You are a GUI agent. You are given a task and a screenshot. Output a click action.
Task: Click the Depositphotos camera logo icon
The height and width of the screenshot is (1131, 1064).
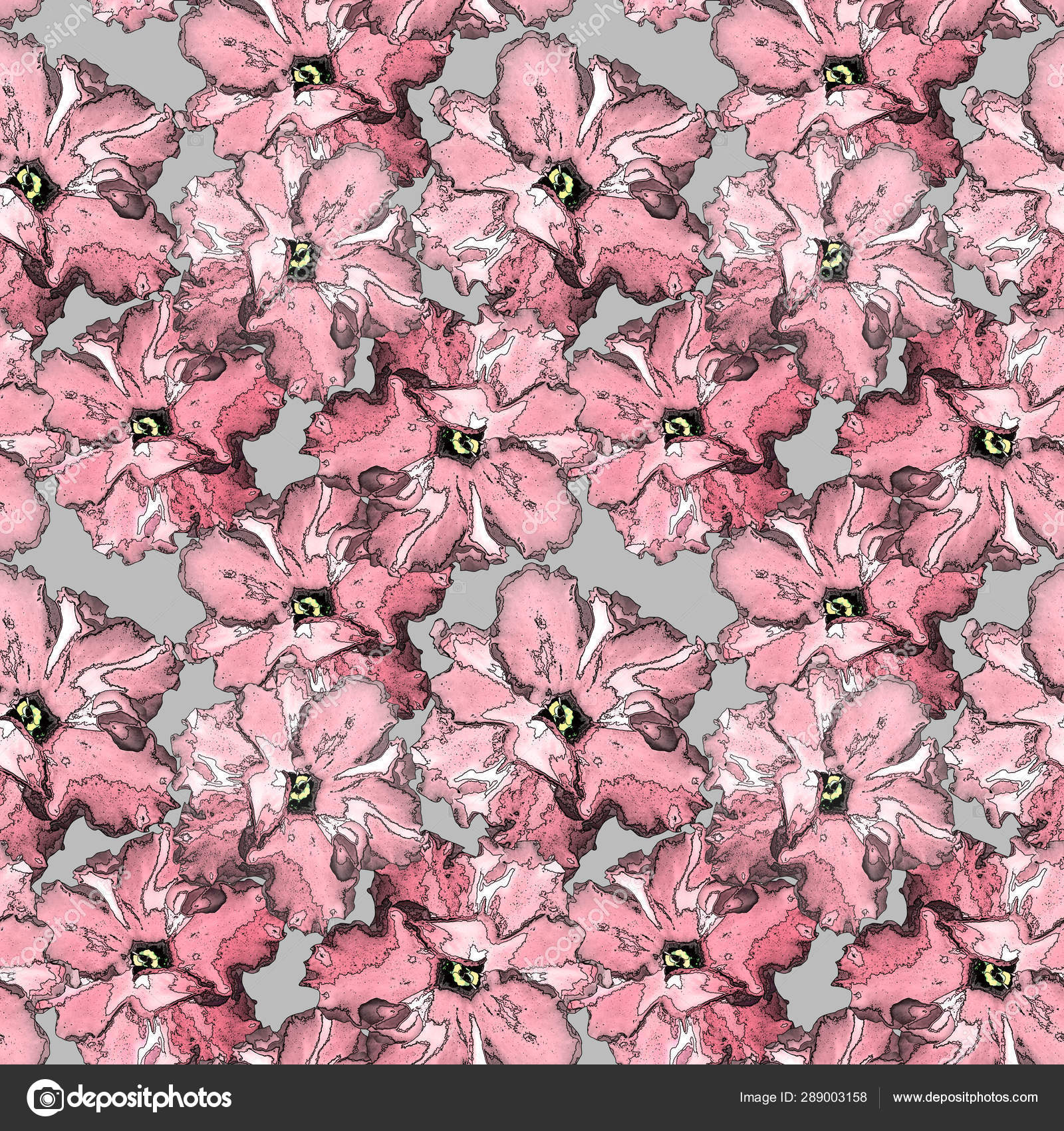click(x=45, y=1098)
